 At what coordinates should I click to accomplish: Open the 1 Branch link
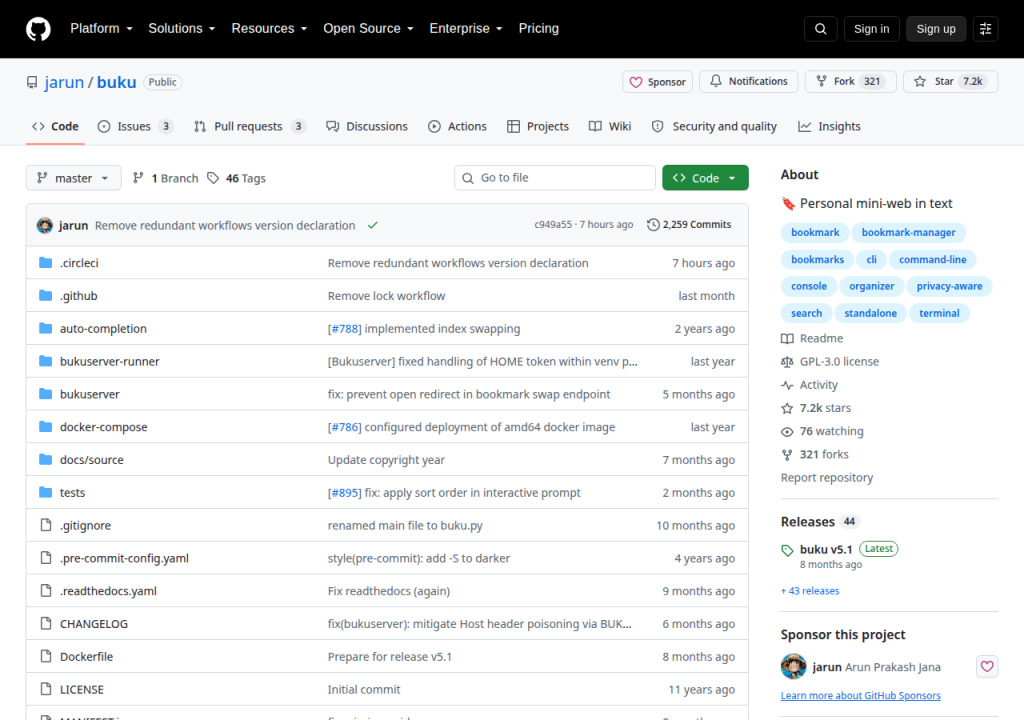pos(165,178)
